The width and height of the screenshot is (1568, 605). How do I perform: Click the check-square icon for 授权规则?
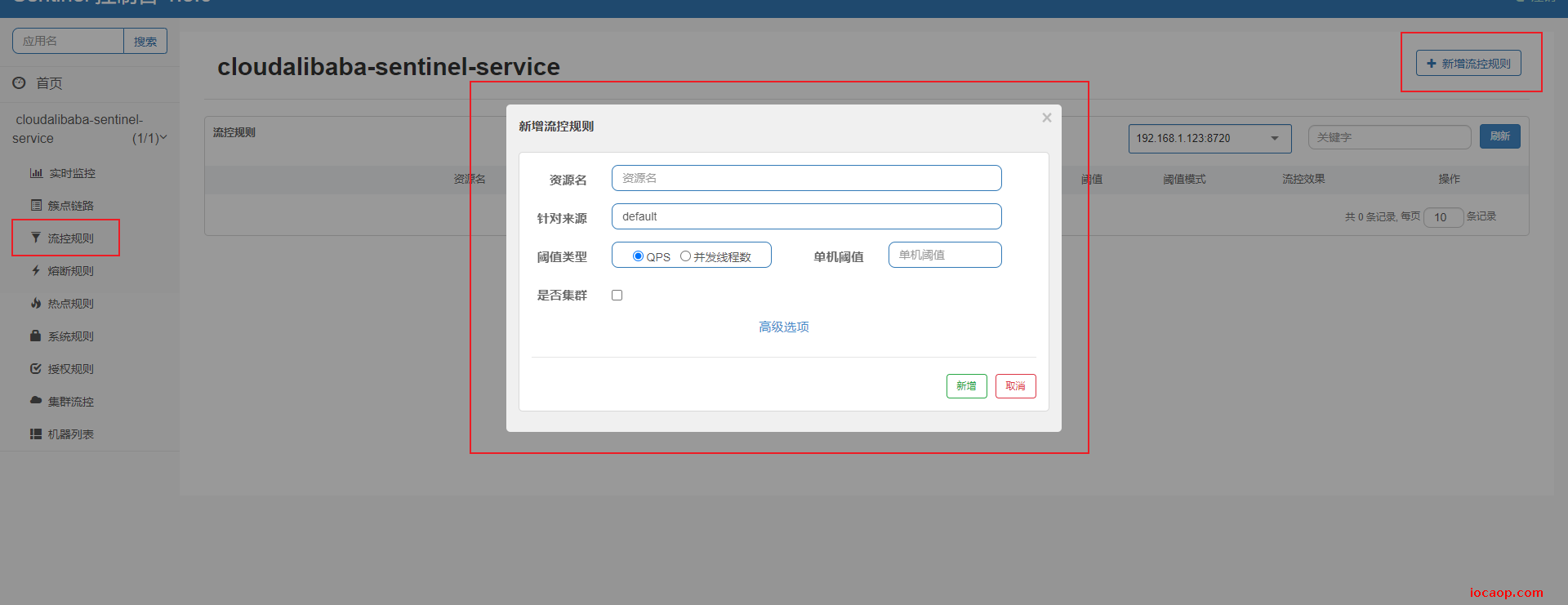click(x=36, y=368)
